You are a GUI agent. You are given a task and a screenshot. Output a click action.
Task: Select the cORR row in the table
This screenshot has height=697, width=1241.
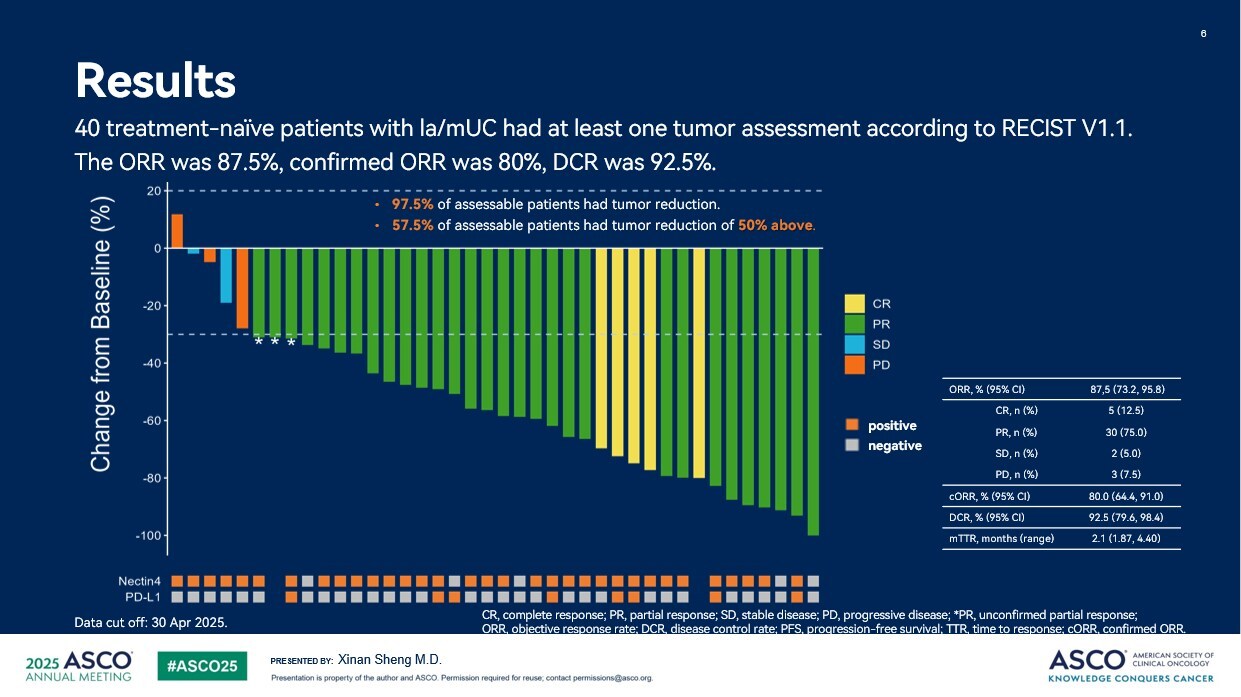1060,496
